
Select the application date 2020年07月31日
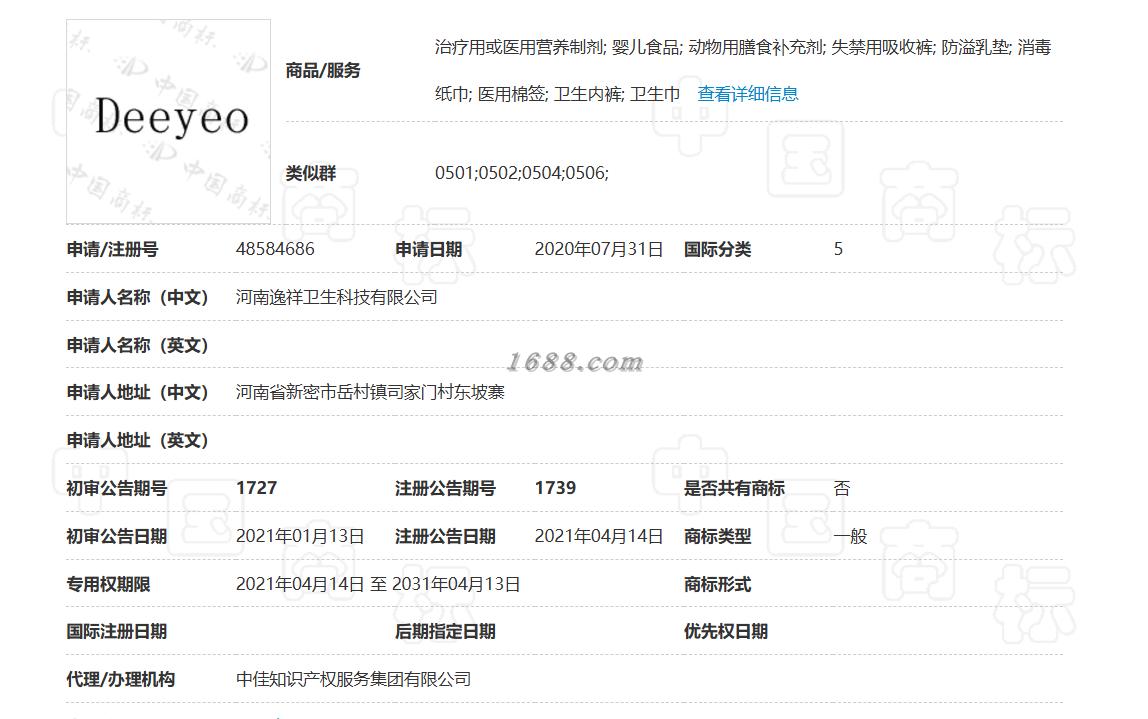[599, 249]
